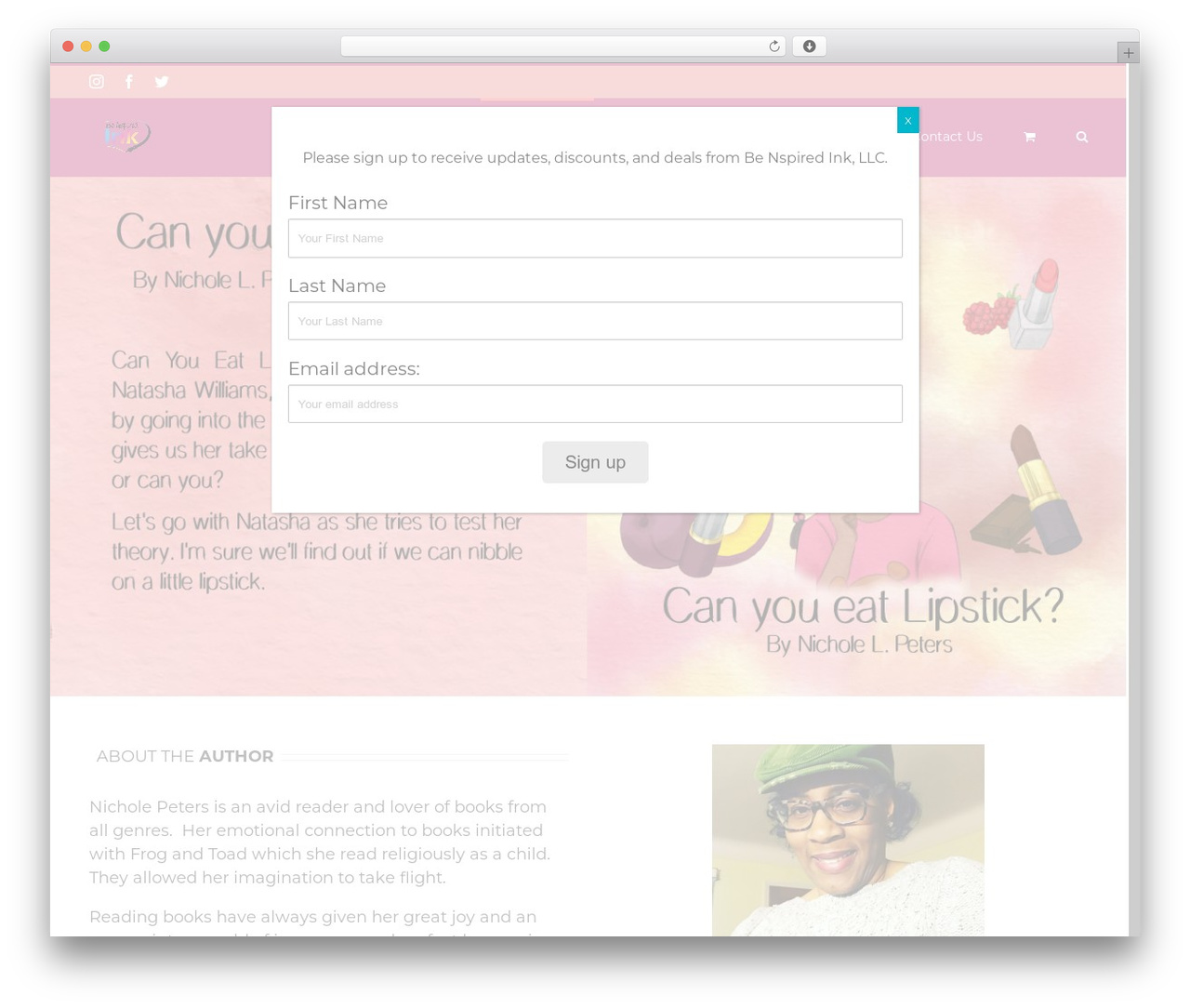Click the Sign up button
The image size is (1190, 1008).
pos(595,462)
